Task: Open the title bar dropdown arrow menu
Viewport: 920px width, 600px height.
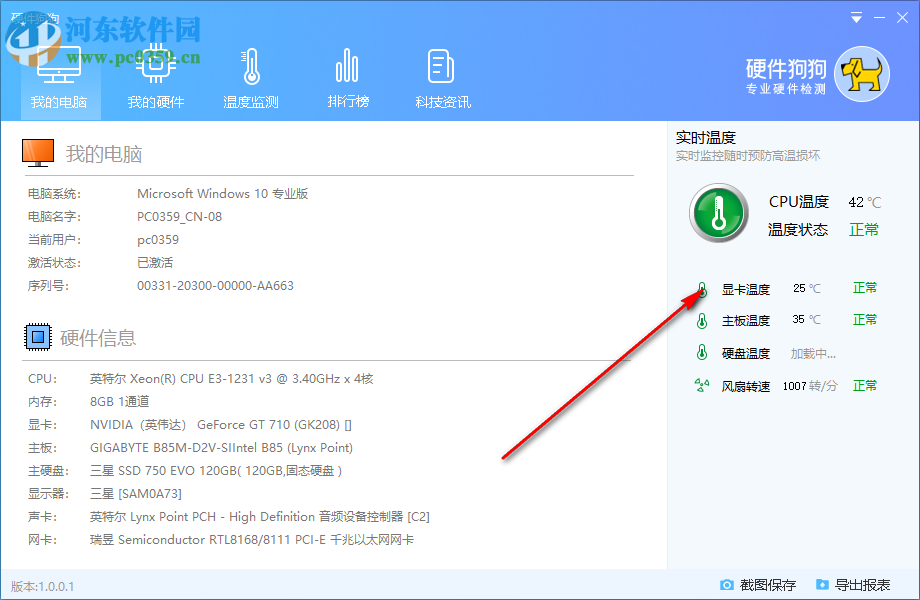Action: (856, 17)
